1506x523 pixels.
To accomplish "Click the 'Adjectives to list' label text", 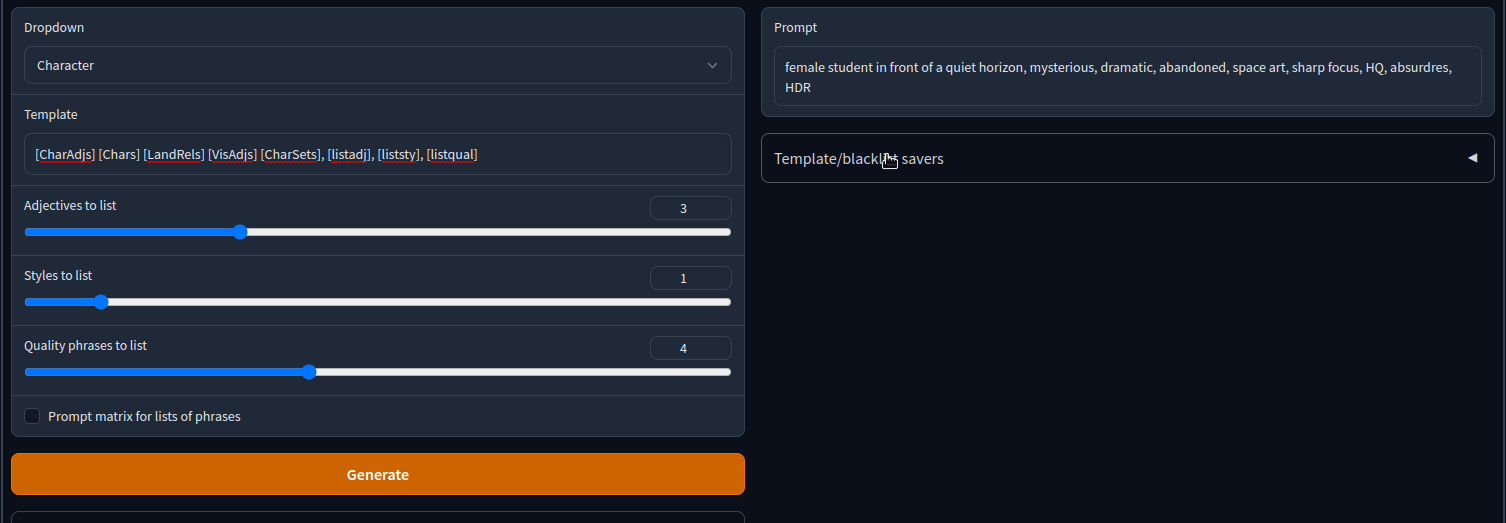I will pos(70,205).
